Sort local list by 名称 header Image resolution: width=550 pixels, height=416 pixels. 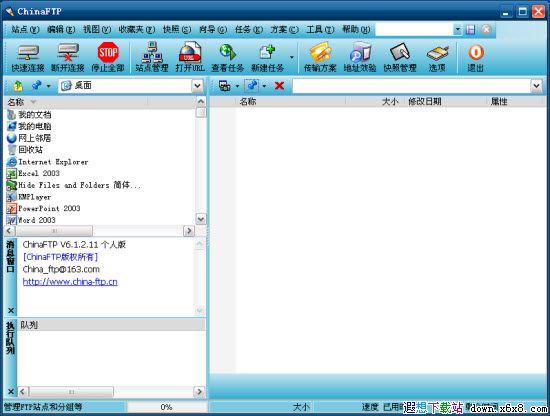(76, 102)
